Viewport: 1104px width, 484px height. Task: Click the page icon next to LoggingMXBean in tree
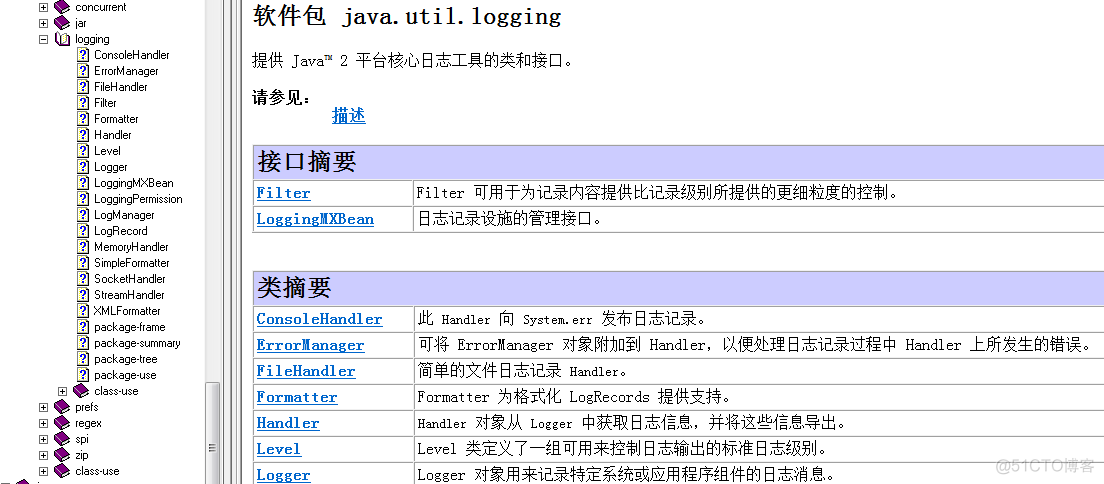point(82,183)
